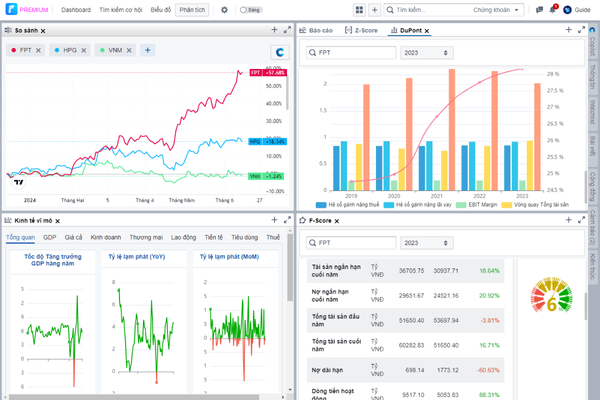Image resolution: width=600 pixels, height=400 pixels.
Task: Remove FPT from comparison
Action: pyautogui.click(x=38, y=50)
